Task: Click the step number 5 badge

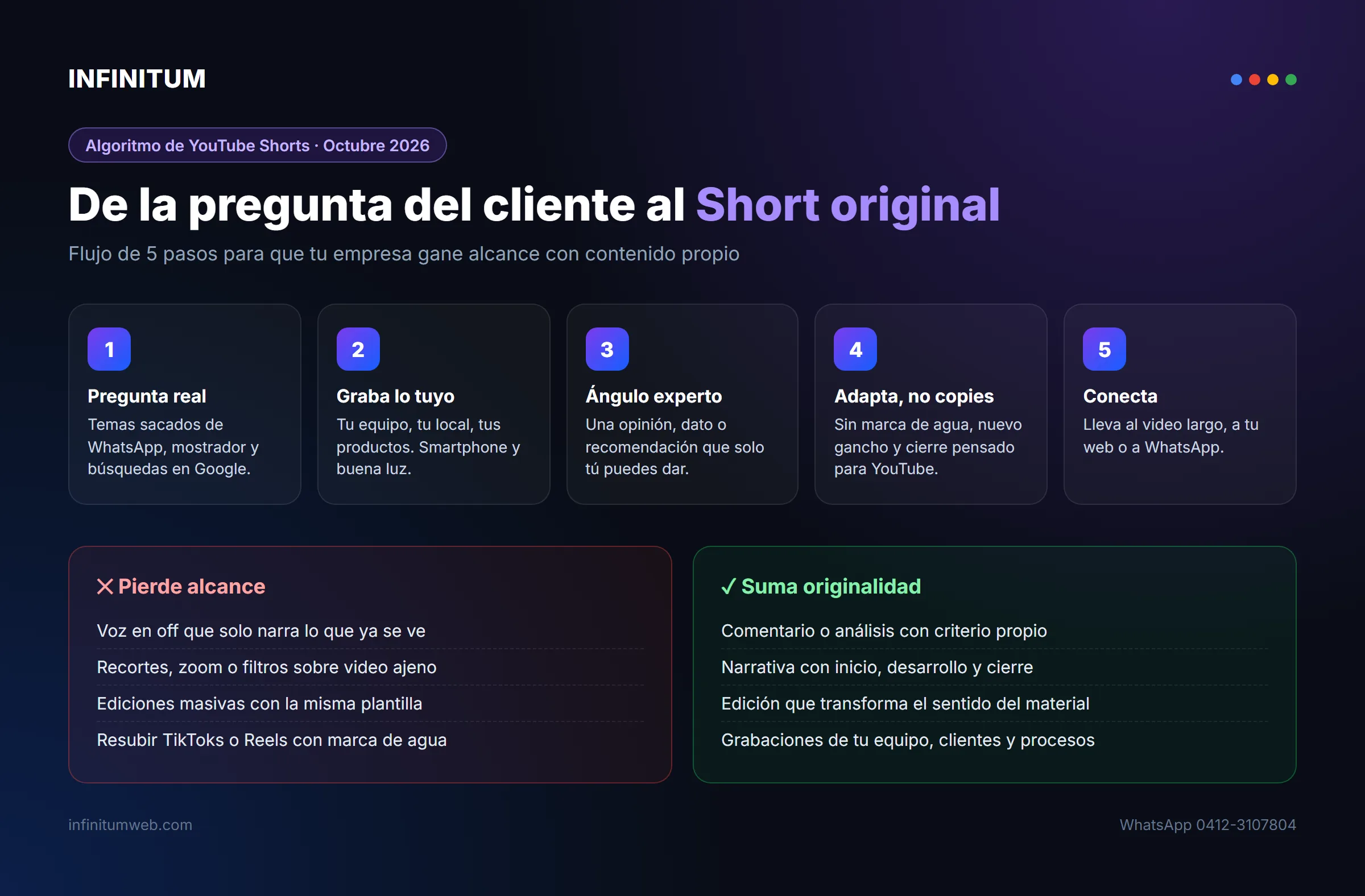Action: (x=1104, y=349)
